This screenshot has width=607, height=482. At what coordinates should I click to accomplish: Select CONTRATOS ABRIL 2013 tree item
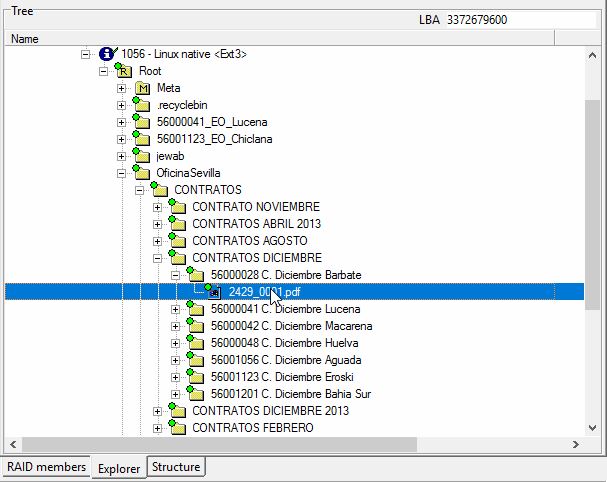256,224
